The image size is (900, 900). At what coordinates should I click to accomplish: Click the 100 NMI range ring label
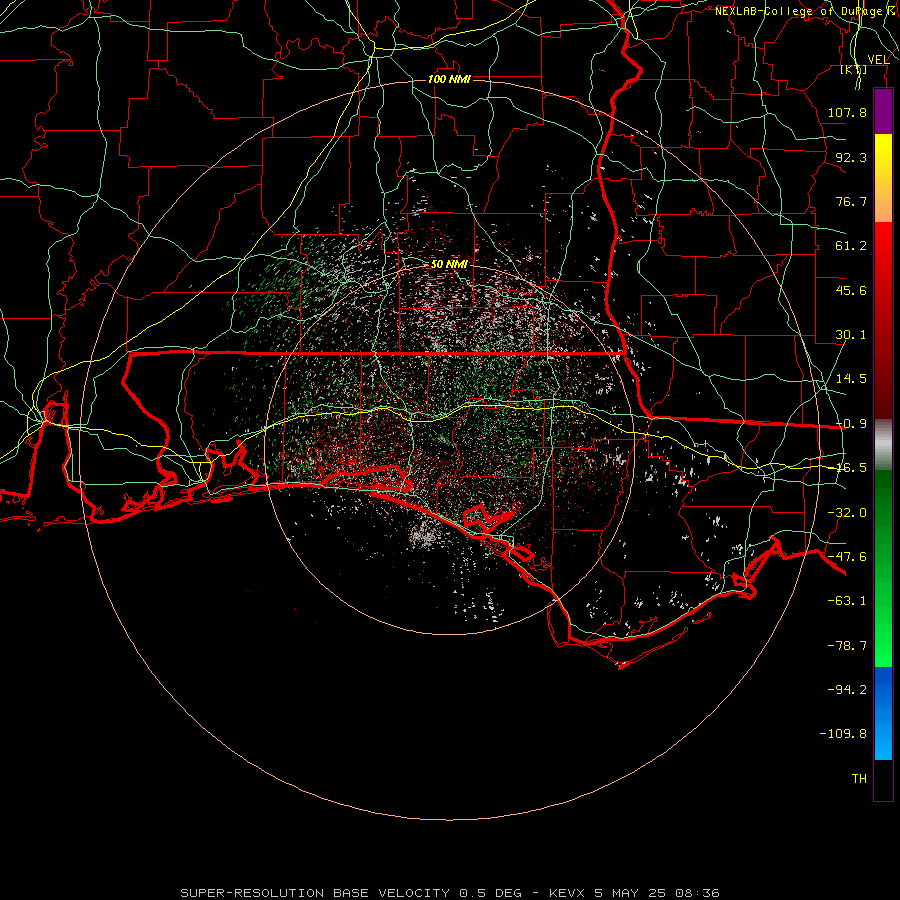click(449, 79)
